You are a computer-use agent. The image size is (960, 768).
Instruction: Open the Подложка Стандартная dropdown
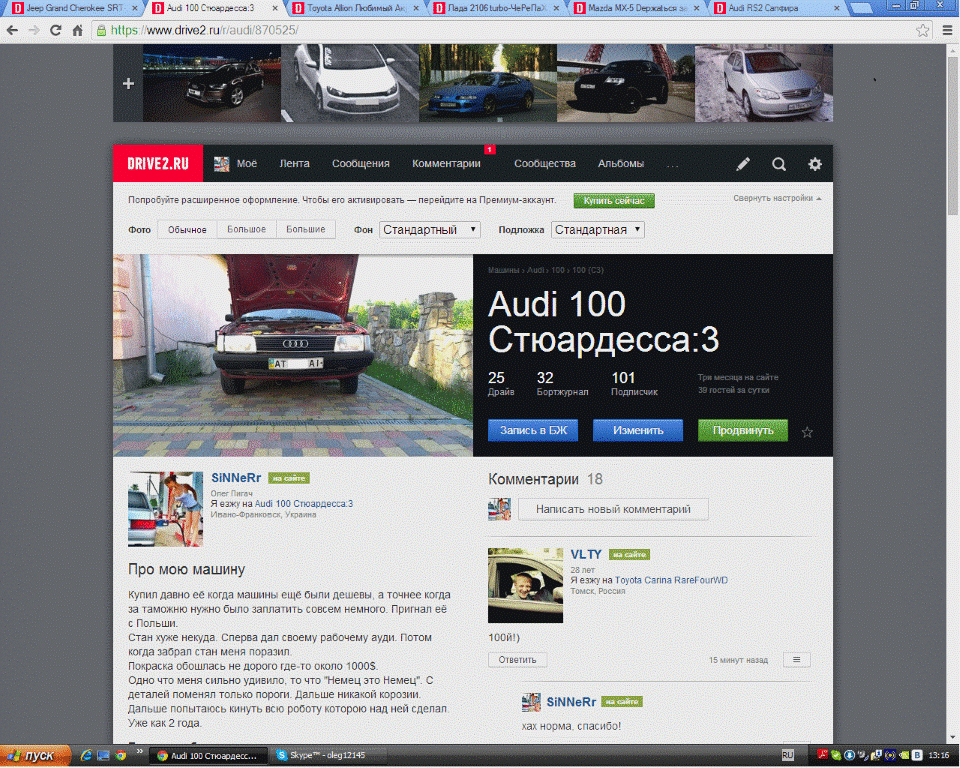click(x=598, y=230)
